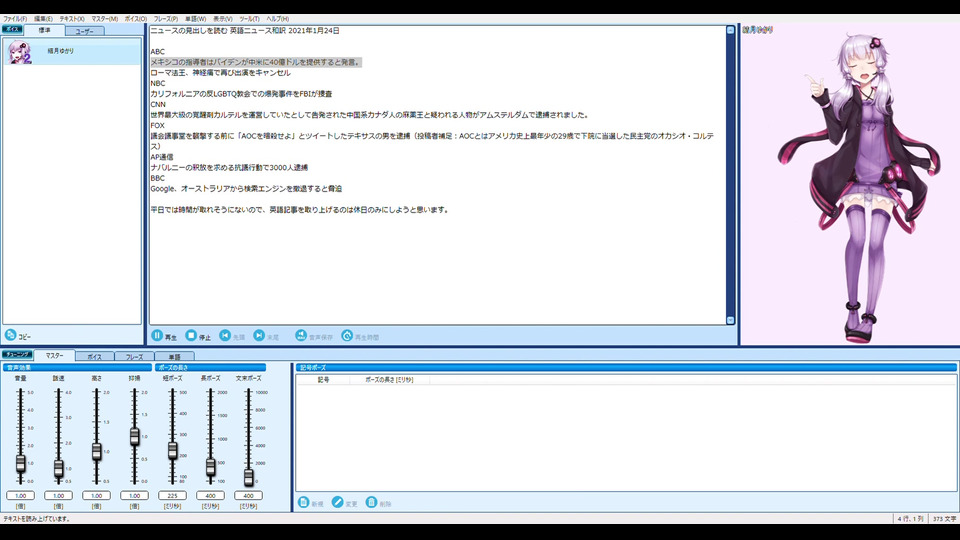Click the 短ポーズ short pause slider handle
The height and width of the screenshot is (540, 960).
[x=172, y=451]
